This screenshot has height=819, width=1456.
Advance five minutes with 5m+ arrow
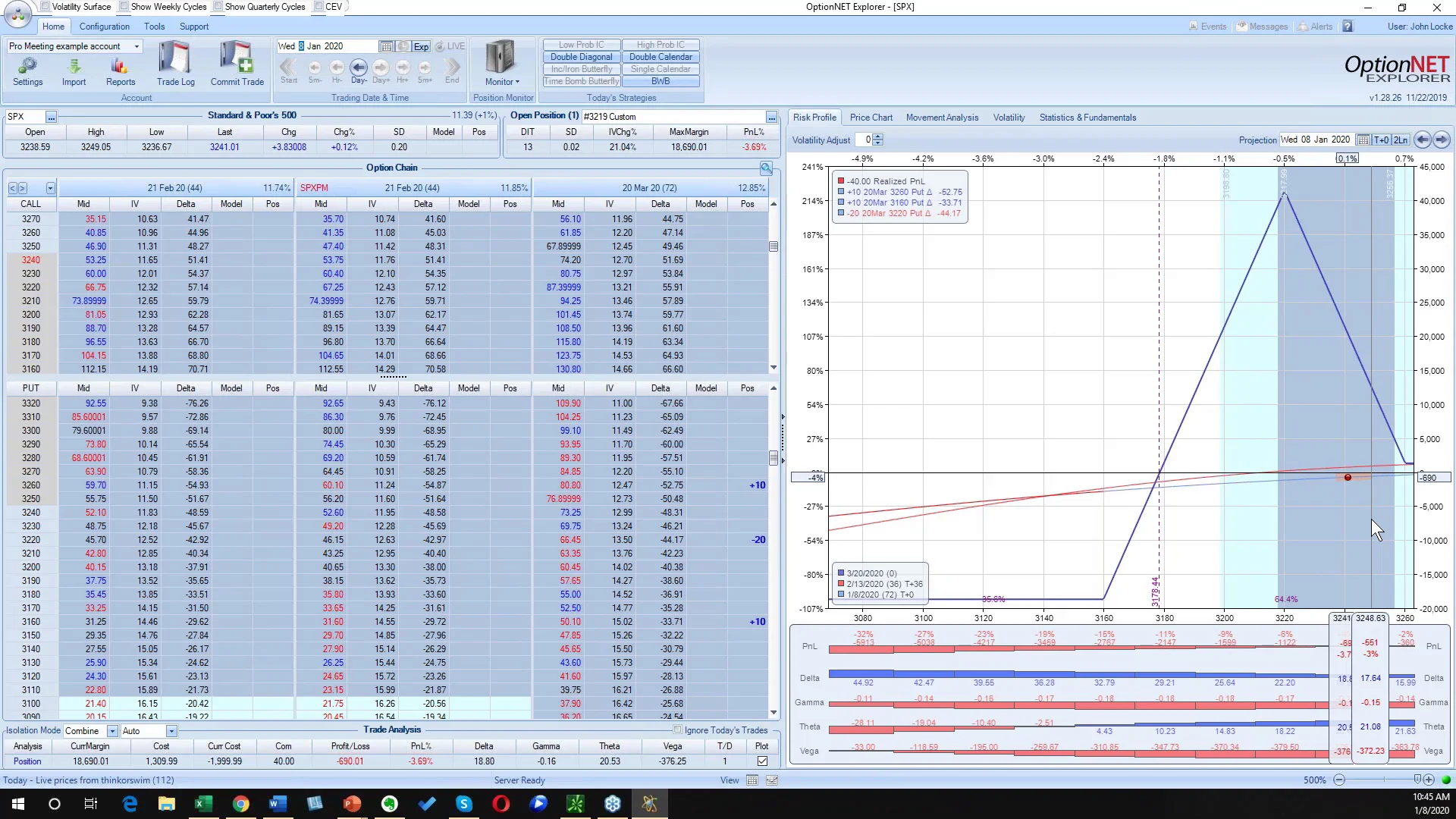click(425, 67)
